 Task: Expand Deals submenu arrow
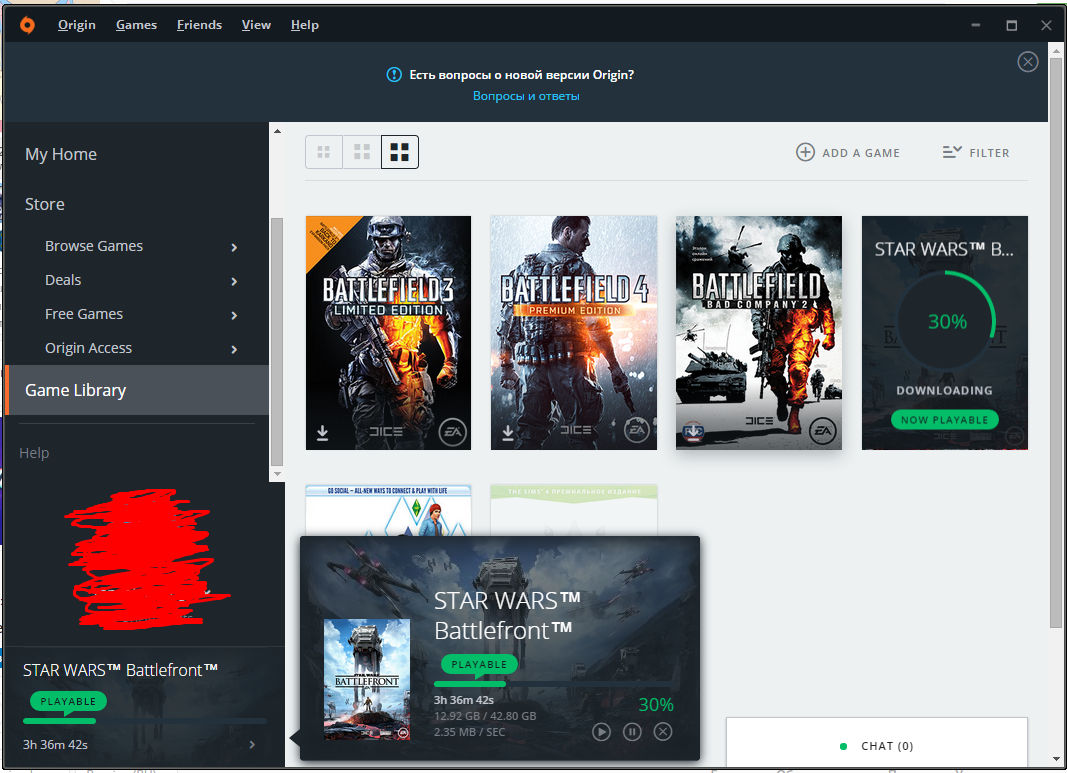[234, 281]
